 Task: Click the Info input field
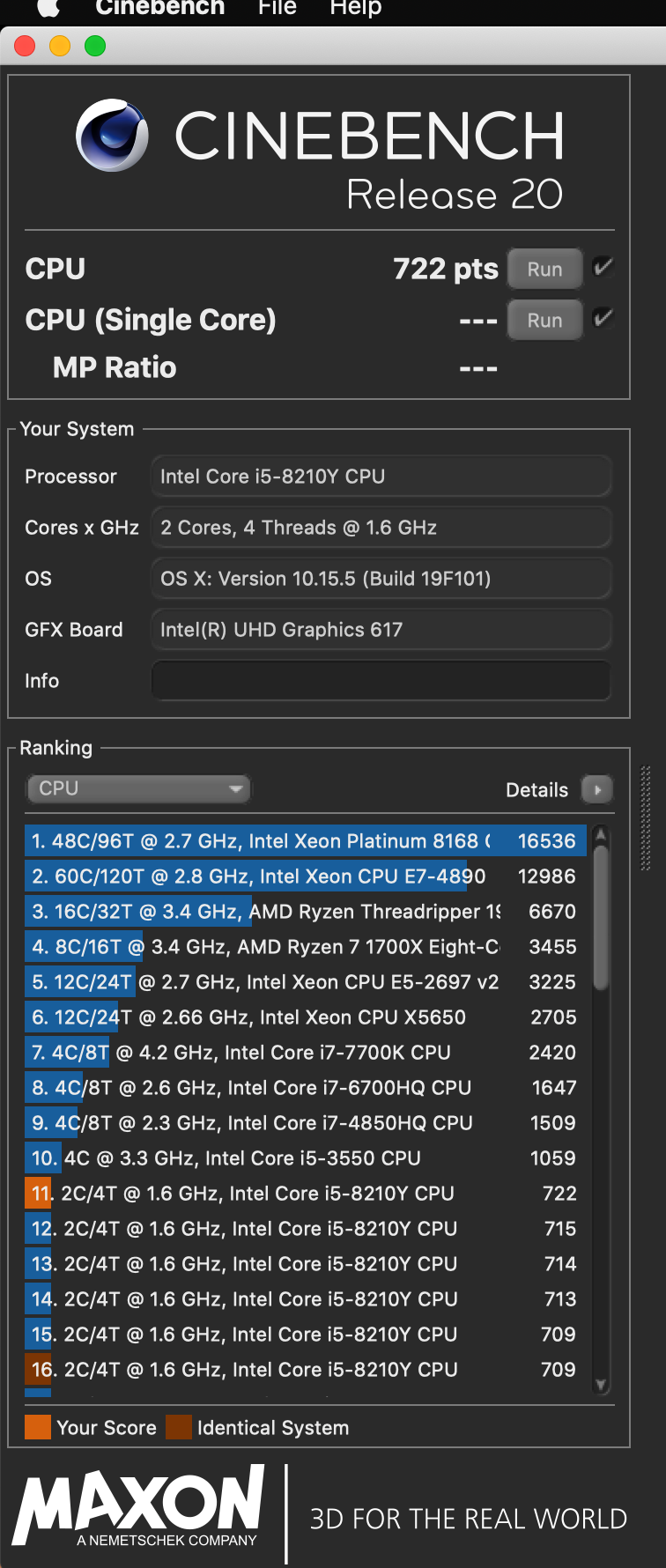pos(381,681)
